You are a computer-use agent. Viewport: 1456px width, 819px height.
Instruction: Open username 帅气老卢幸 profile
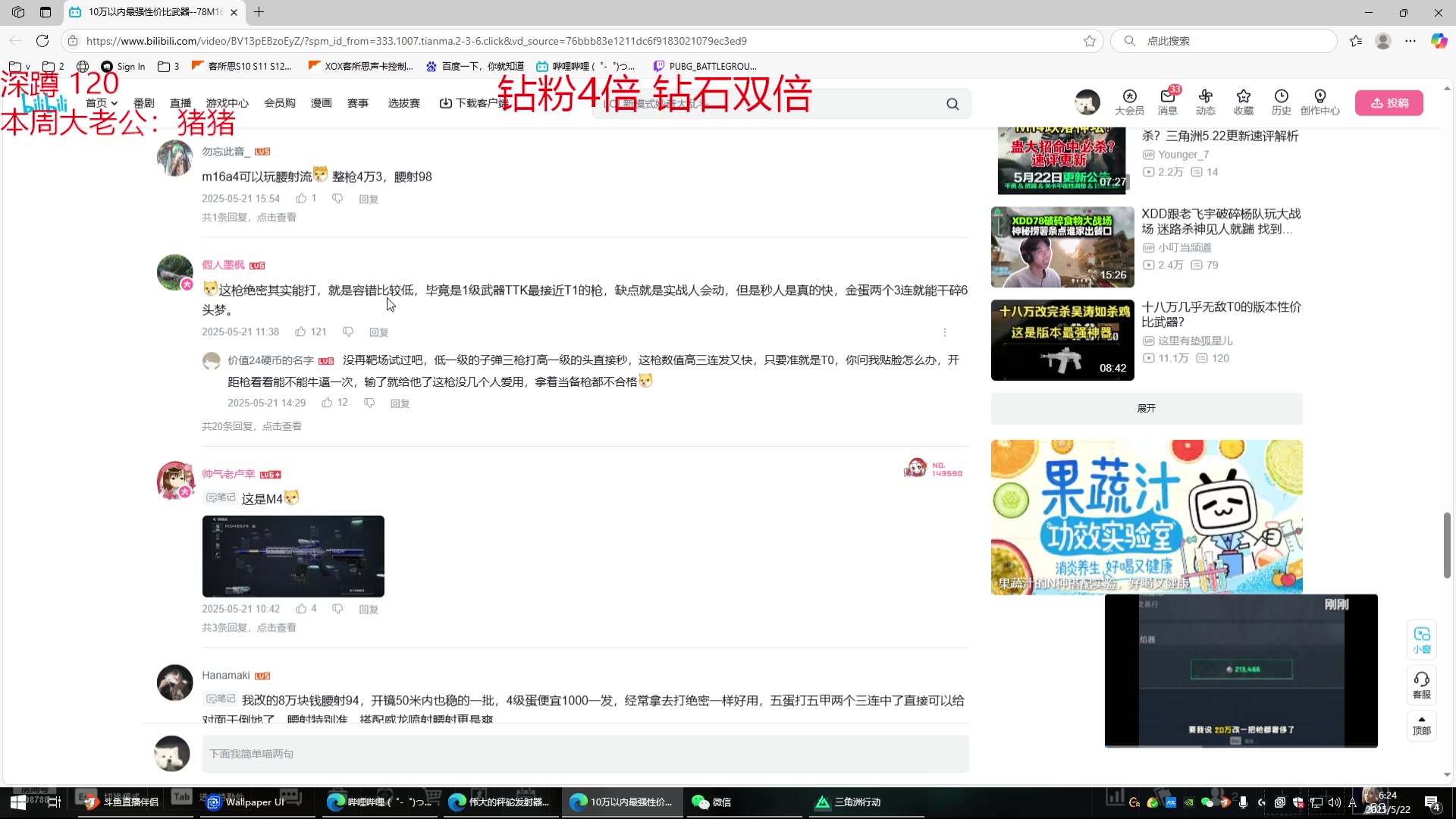[x=228, y=474]
